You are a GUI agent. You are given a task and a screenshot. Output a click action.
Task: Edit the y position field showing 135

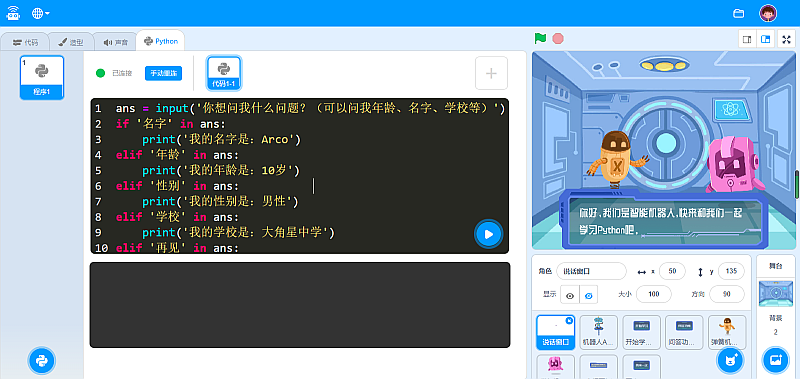point(731,271)
